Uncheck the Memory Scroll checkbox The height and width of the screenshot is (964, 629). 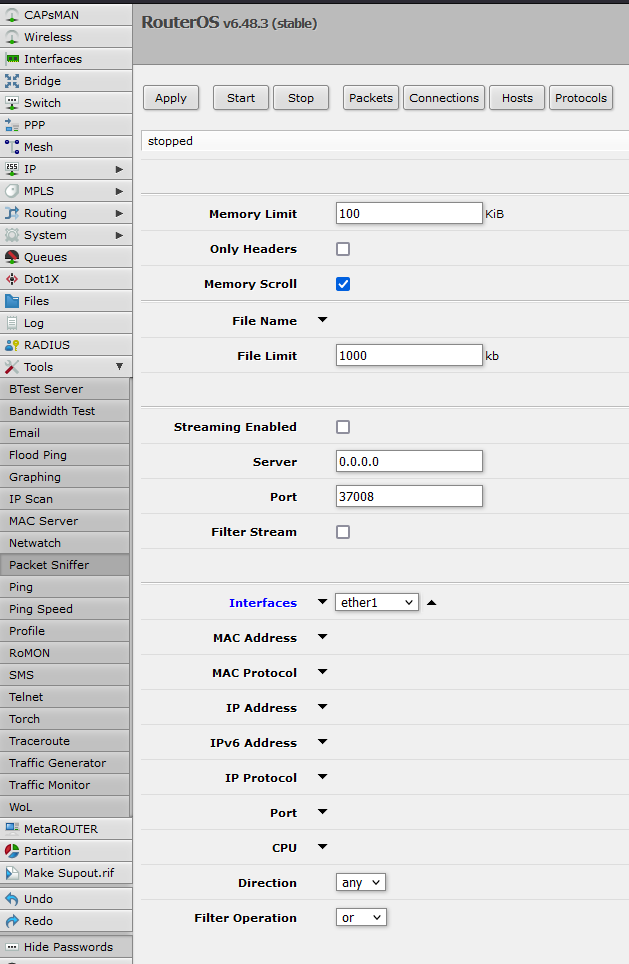(x=343, y=284)
